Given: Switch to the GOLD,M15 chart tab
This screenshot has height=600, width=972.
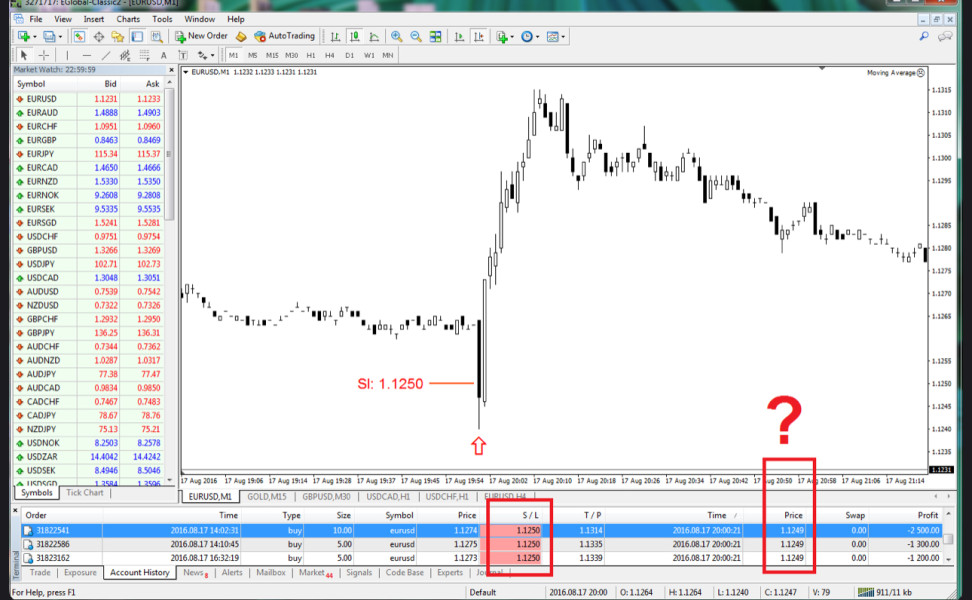Looking at the screenshot, I should [x=267, y=496].
